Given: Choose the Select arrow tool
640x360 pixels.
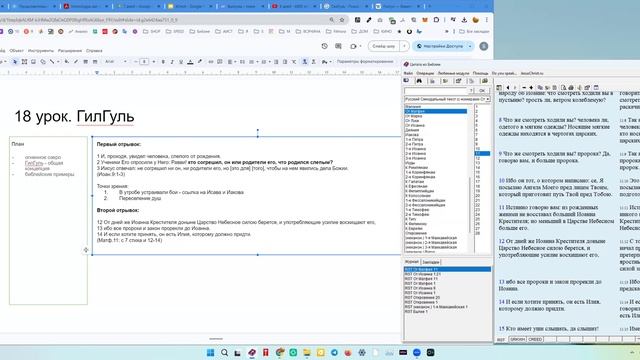Looking at the screenshot, I should tap(15, 62).
